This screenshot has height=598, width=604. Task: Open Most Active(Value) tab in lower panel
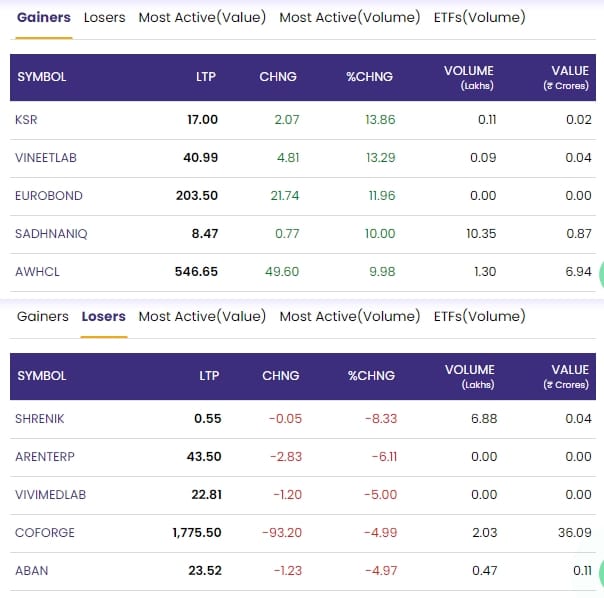point(202,316)
